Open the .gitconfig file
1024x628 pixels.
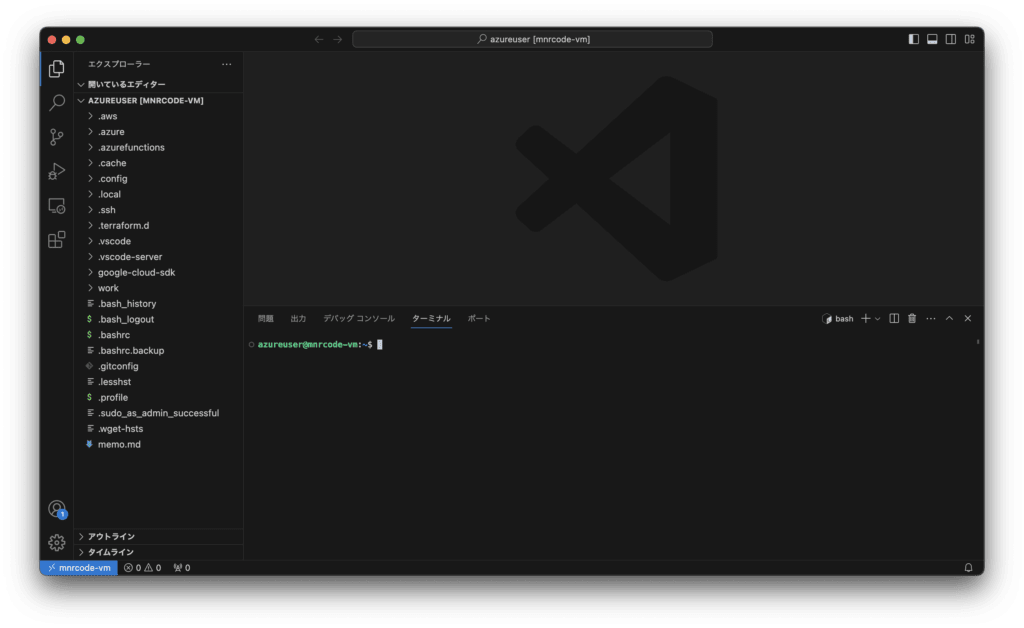coord(159,367)
